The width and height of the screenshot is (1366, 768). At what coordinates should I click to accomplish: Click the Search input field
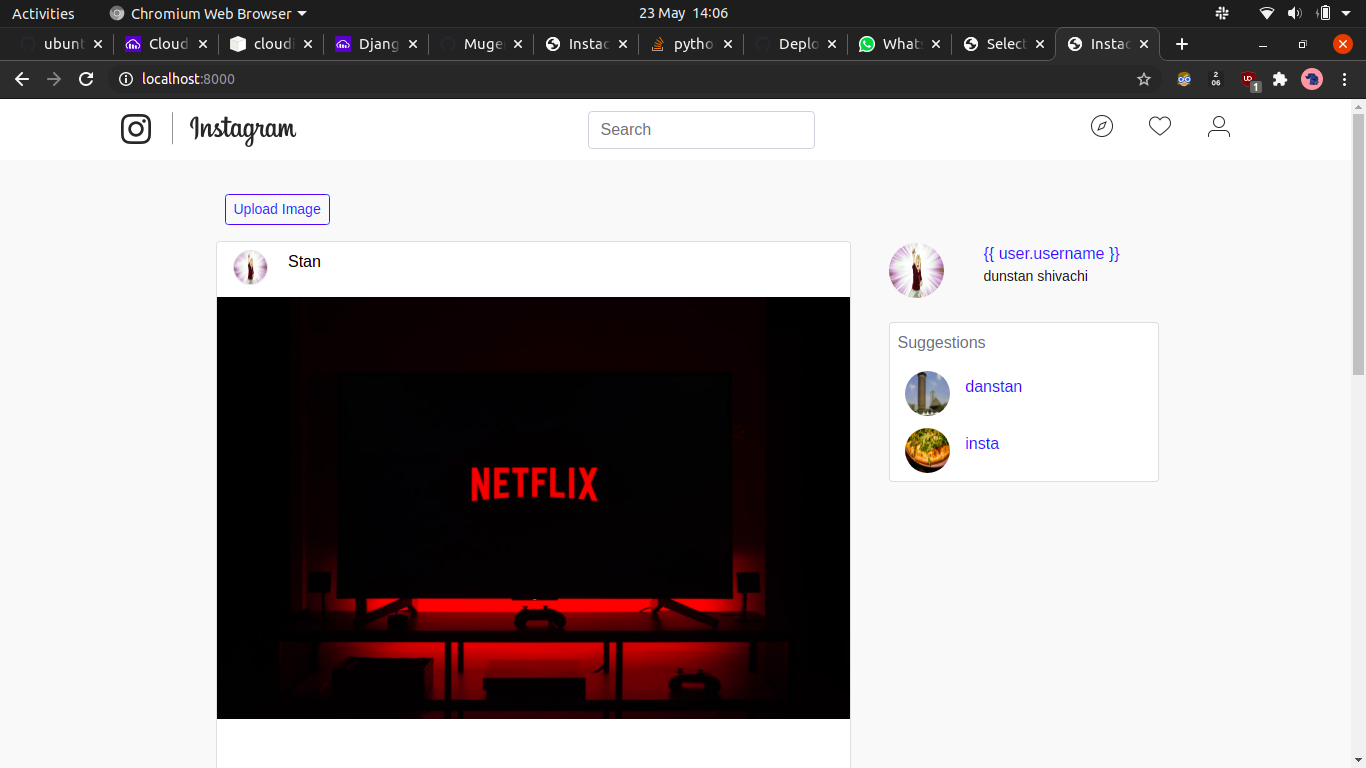click(x=701, y=130)
